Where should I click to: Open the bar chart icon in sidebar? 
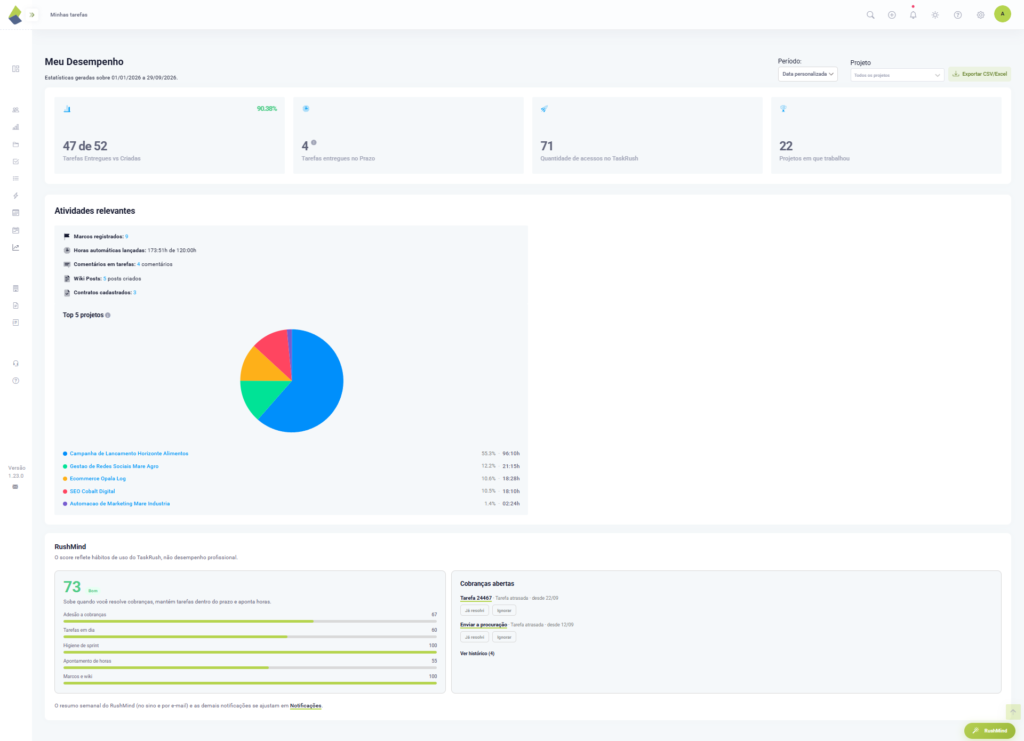coord(16,127)
